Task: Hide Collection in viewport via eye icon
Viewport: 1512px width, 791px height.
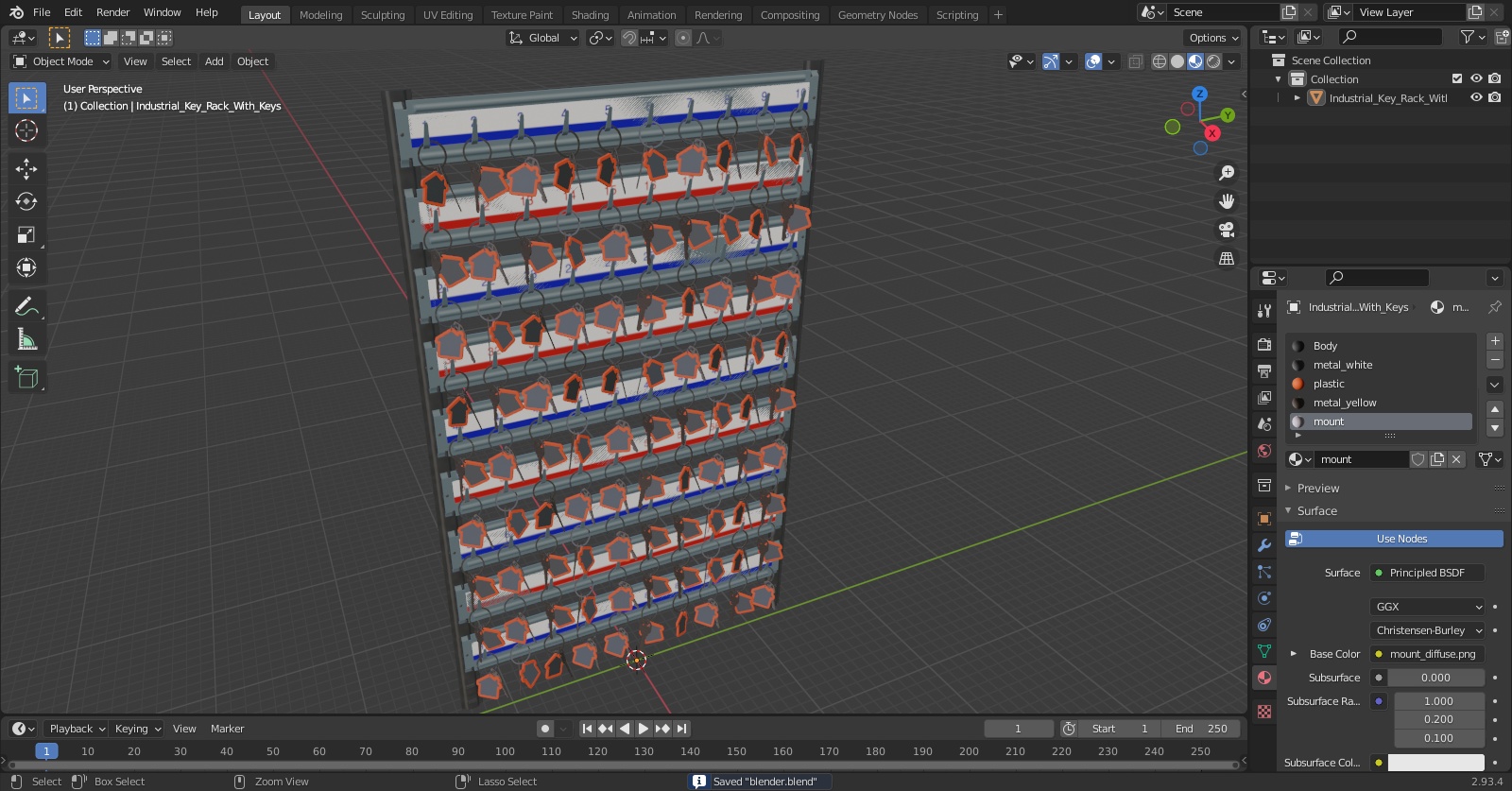Action: point(1476,78)
